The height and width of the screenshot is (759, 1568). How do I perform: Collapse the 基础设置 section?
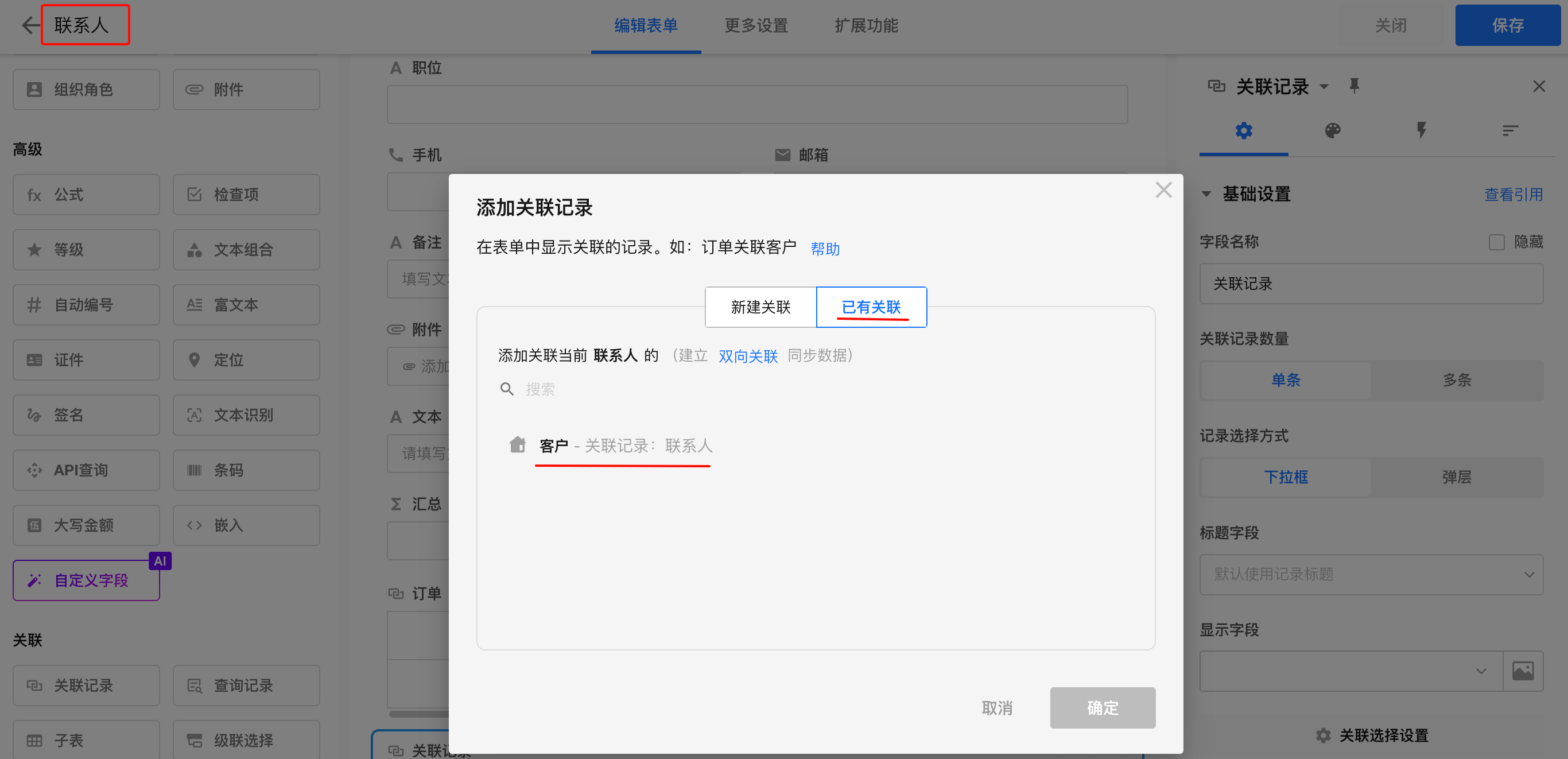(1206, 194)
